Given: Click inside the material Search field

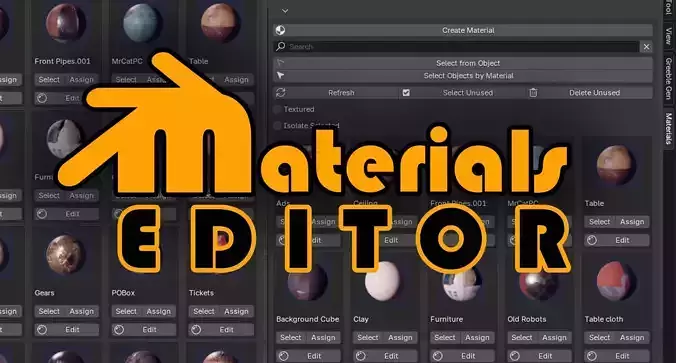Looking at the screenshot, I should tap(457, 47).
